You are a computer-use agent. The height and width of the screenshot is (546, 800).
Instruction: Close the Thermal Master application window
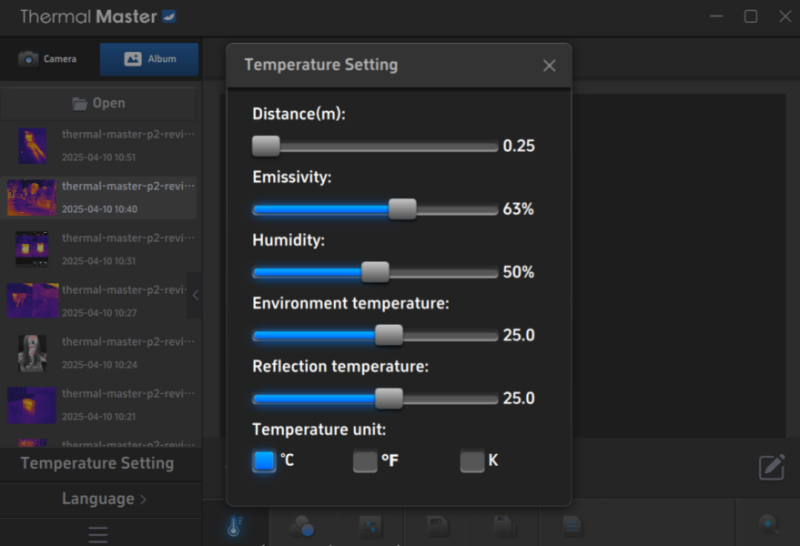point(786,16)
